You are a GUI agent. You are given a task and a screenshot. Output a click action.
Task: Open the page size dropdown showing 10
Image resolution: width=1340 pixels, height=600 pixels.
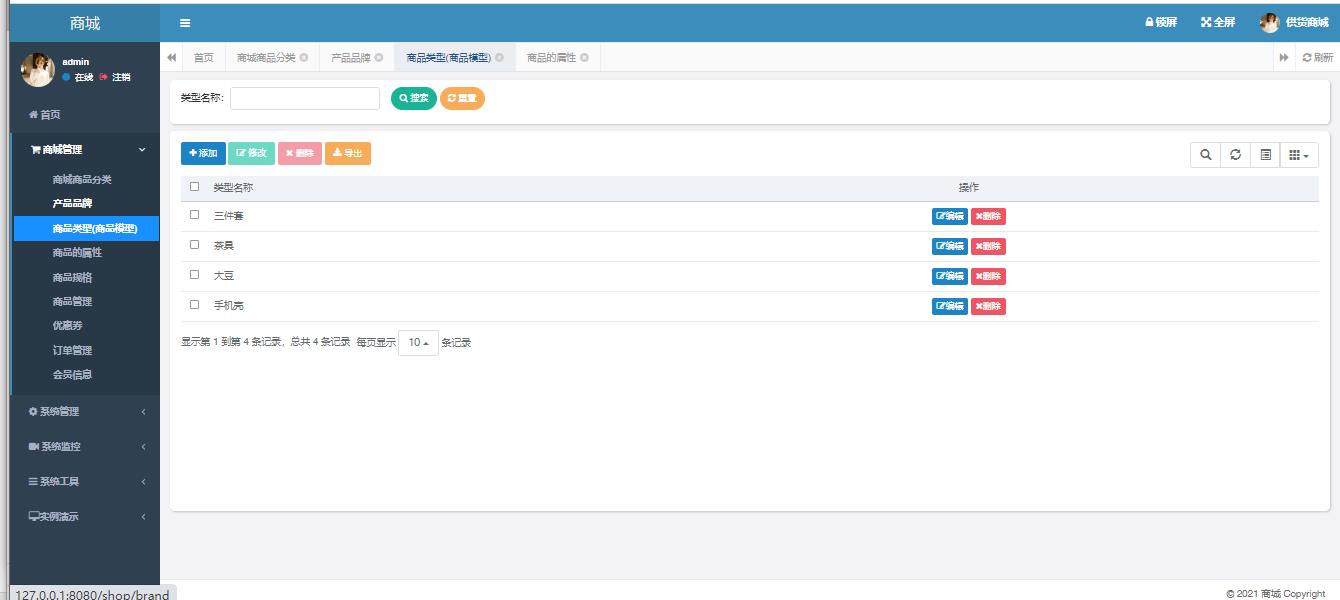418,343
